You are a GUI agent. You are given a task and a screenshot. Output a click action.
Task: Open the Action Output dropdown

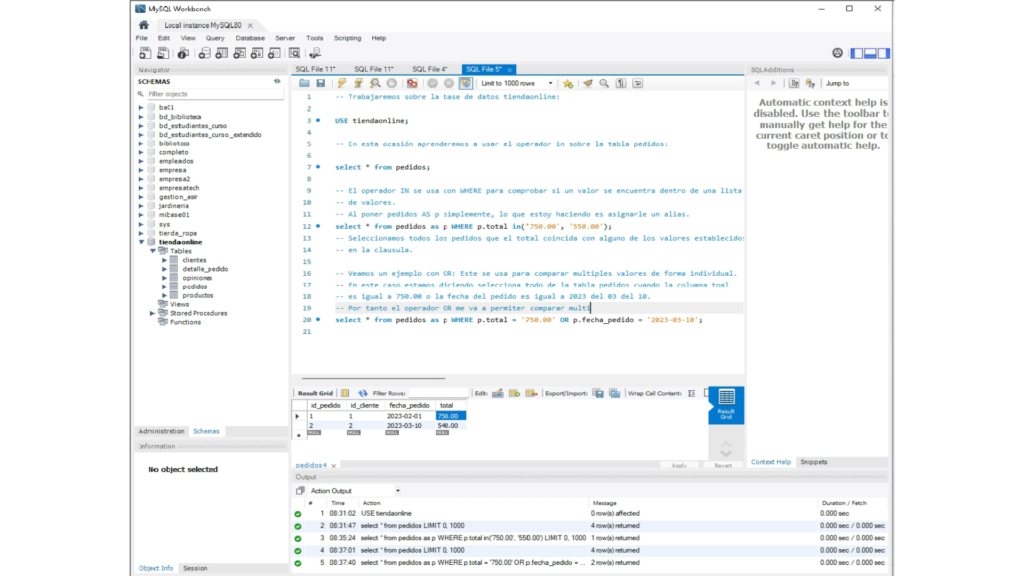[397, 491]
